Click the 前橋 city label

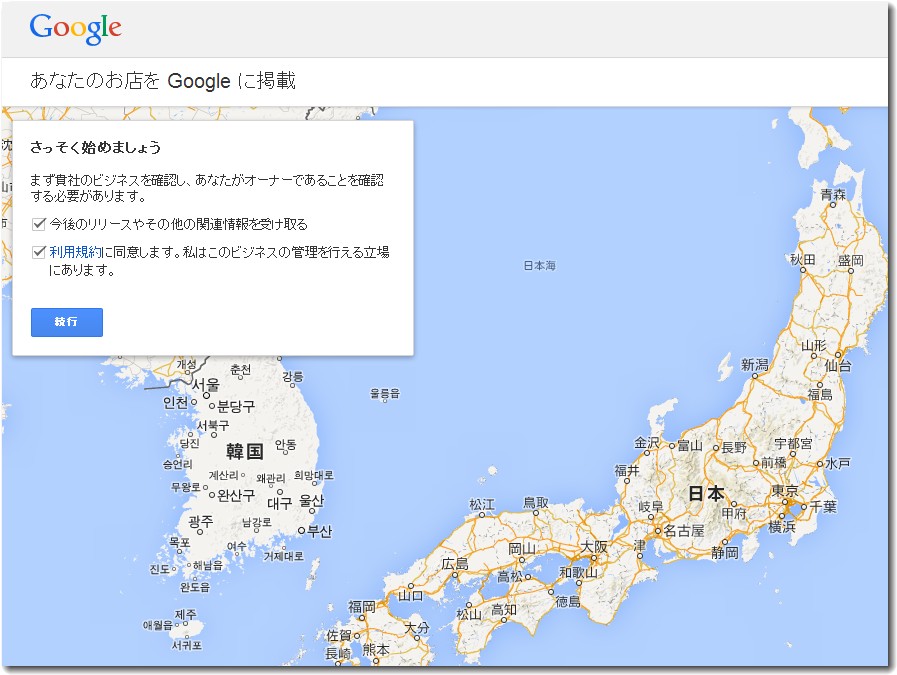point(773,462)
